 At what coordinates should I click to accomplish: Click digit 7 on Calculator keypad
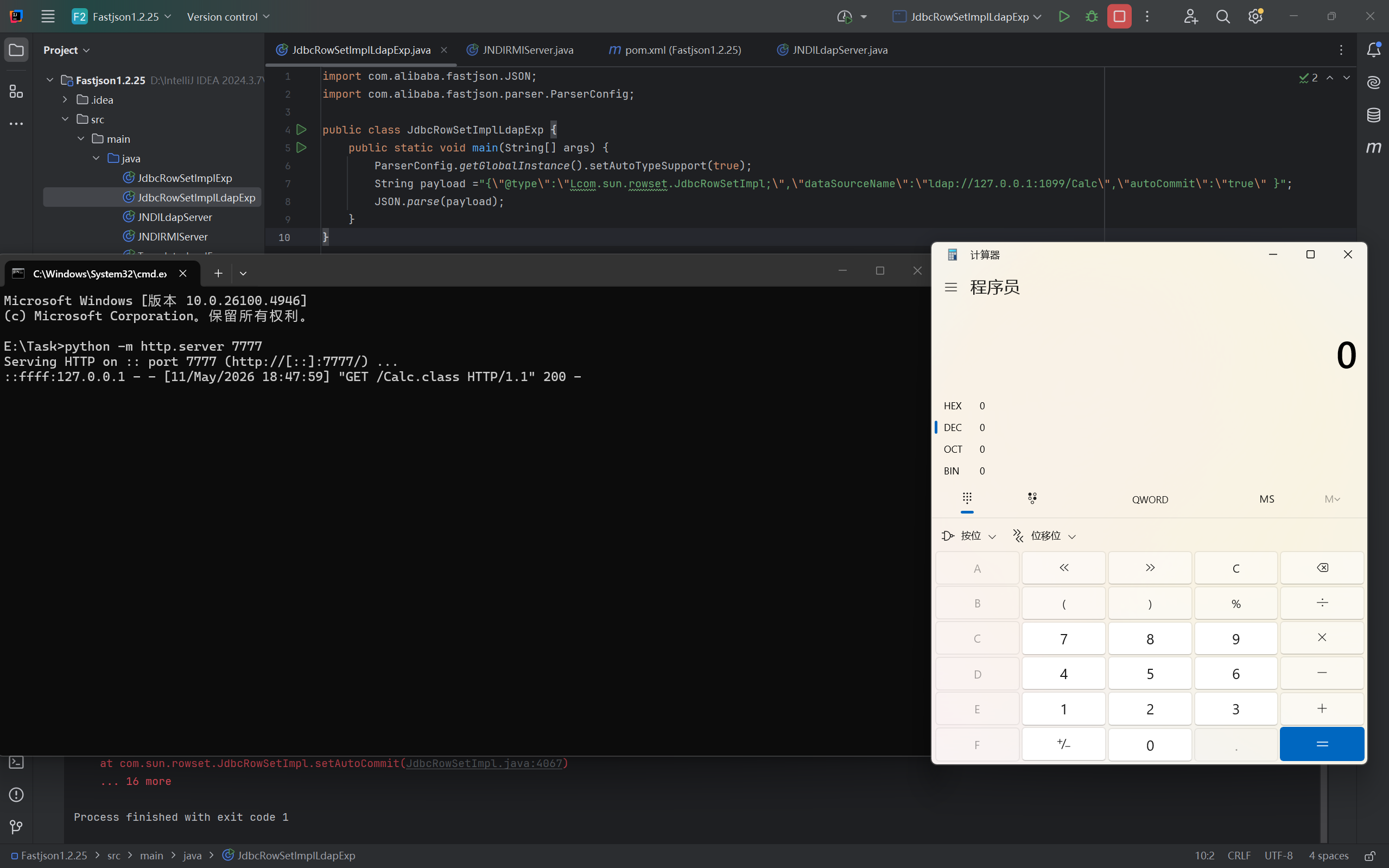(x=1063, y=638)
